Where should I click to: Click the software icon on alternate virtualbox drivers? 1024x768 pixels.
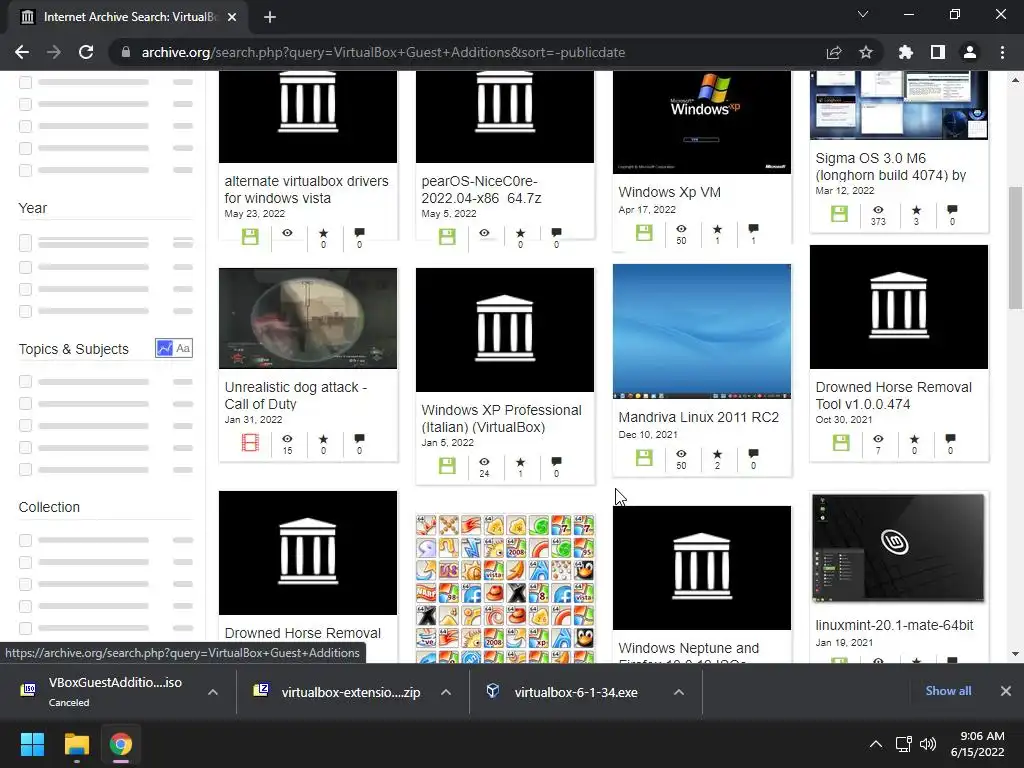point(250,236)
